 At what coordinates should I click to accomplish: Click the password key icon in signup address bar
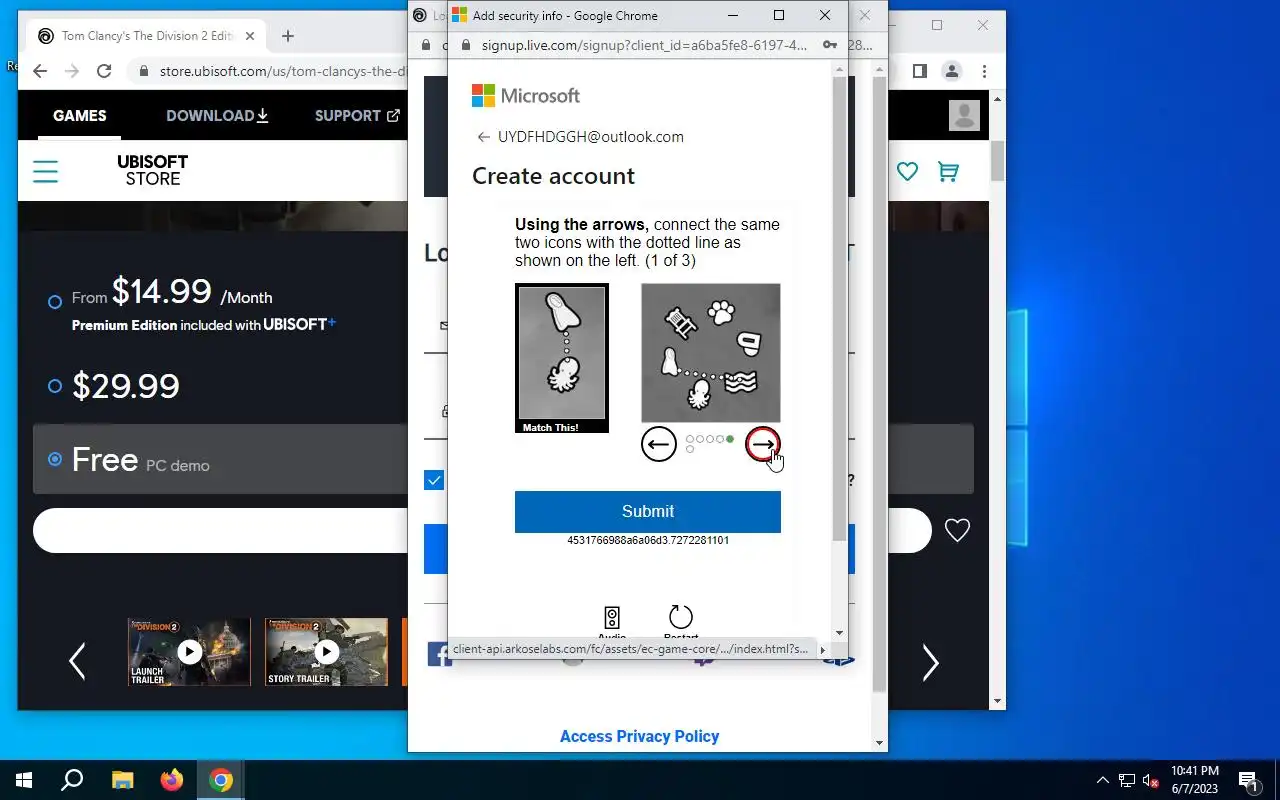click(x=829, y=45)
